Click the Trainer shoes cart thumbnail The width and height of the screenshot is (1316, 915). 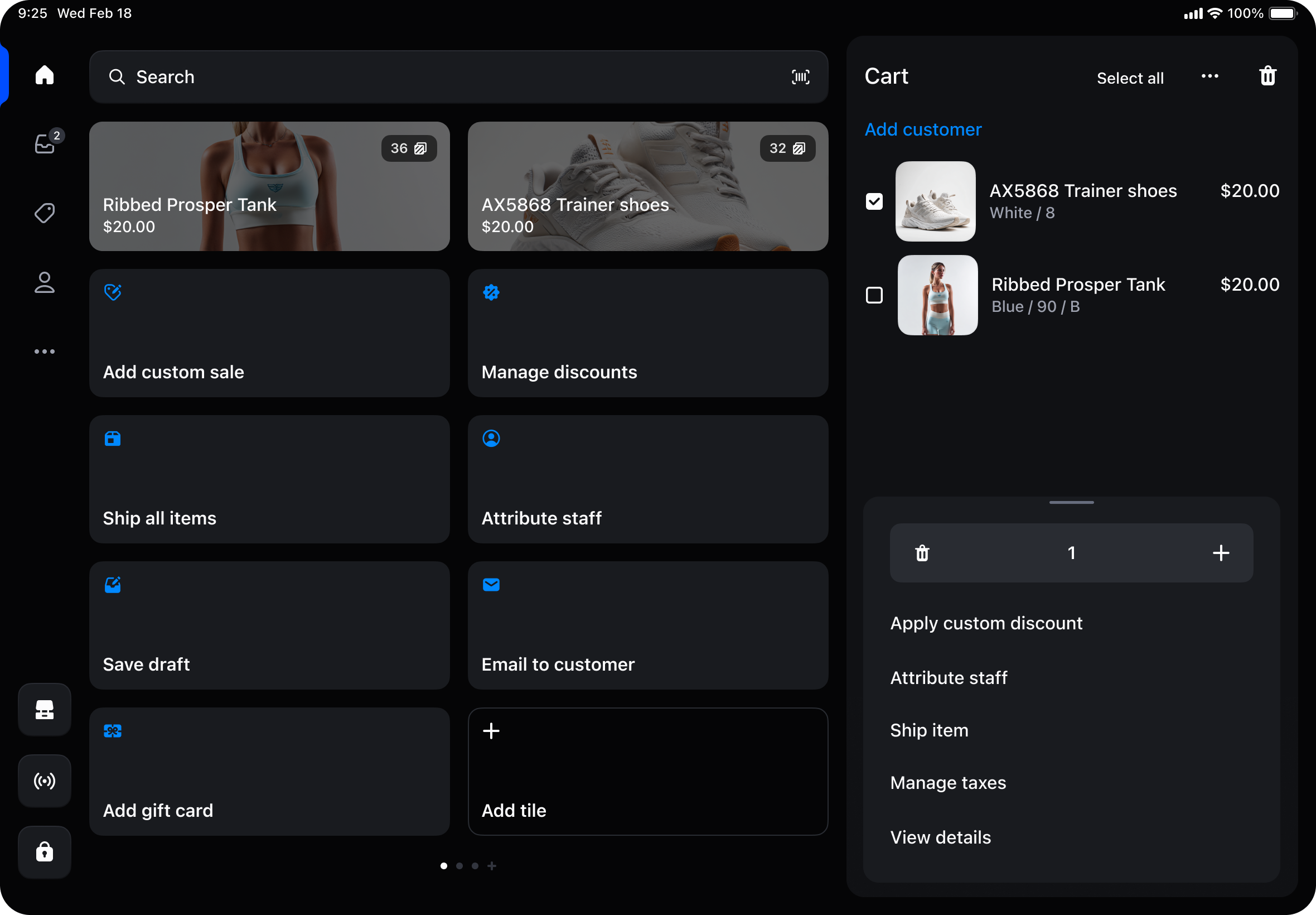[x=936, y=201]
